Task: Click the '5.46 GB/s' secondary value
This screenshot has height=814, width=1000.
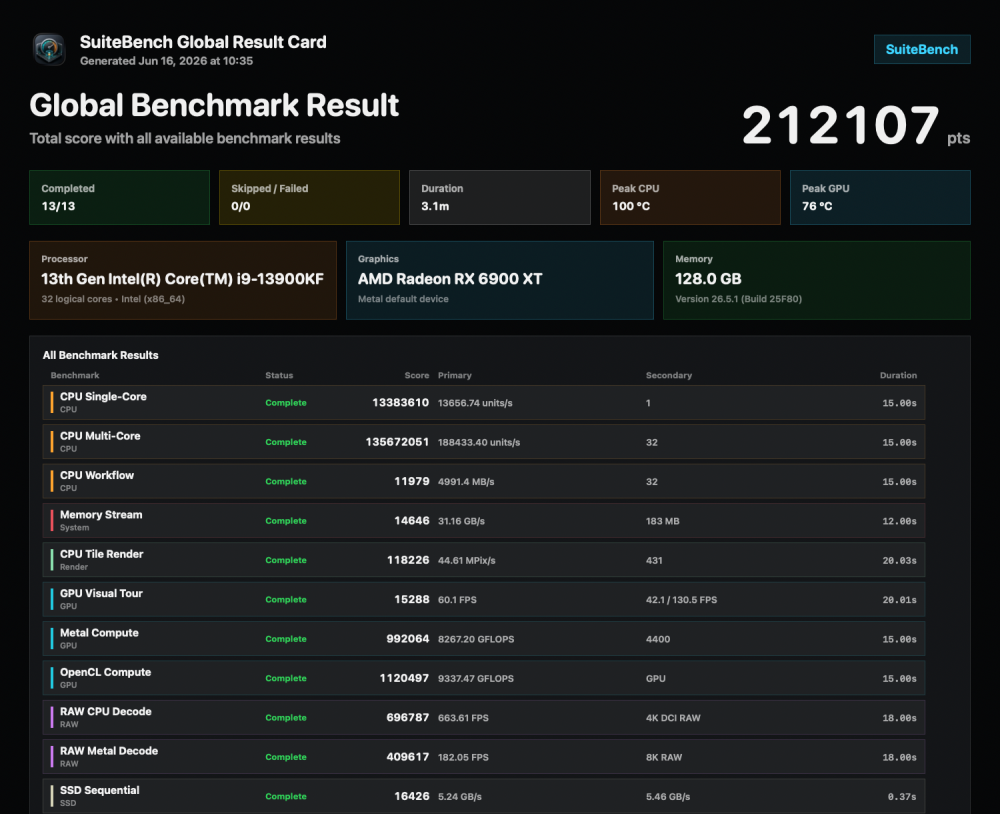Action: click(668, 797)
